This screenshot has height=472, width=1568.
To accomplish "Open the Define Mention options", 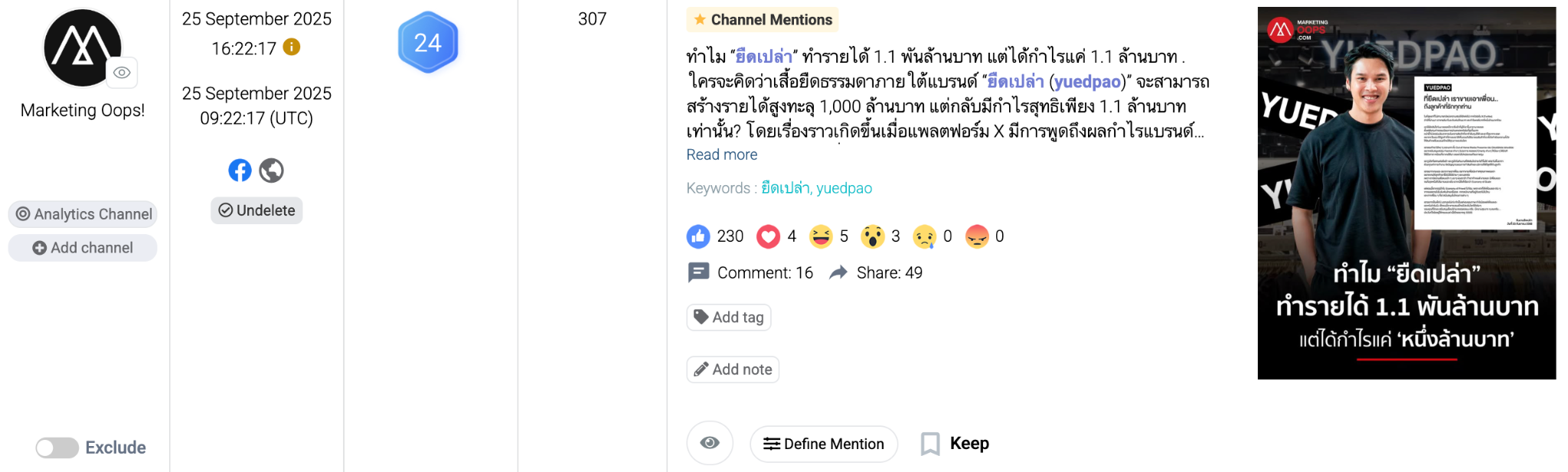I will 824,444.
